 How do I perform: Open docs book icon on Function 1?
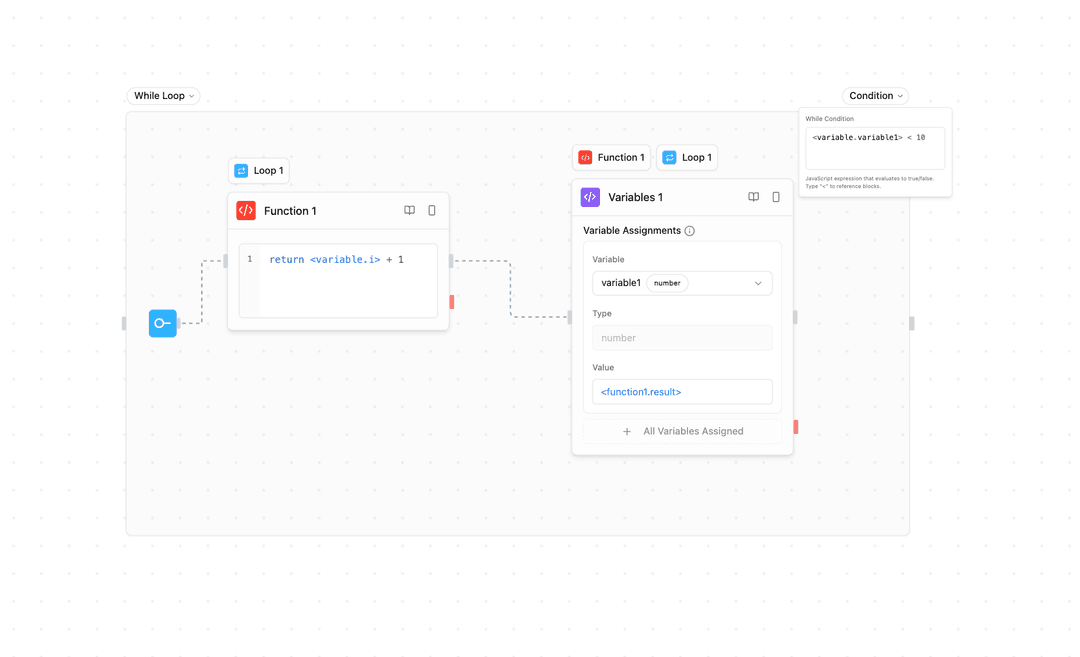pyautogui.click(x=409, y=211)
